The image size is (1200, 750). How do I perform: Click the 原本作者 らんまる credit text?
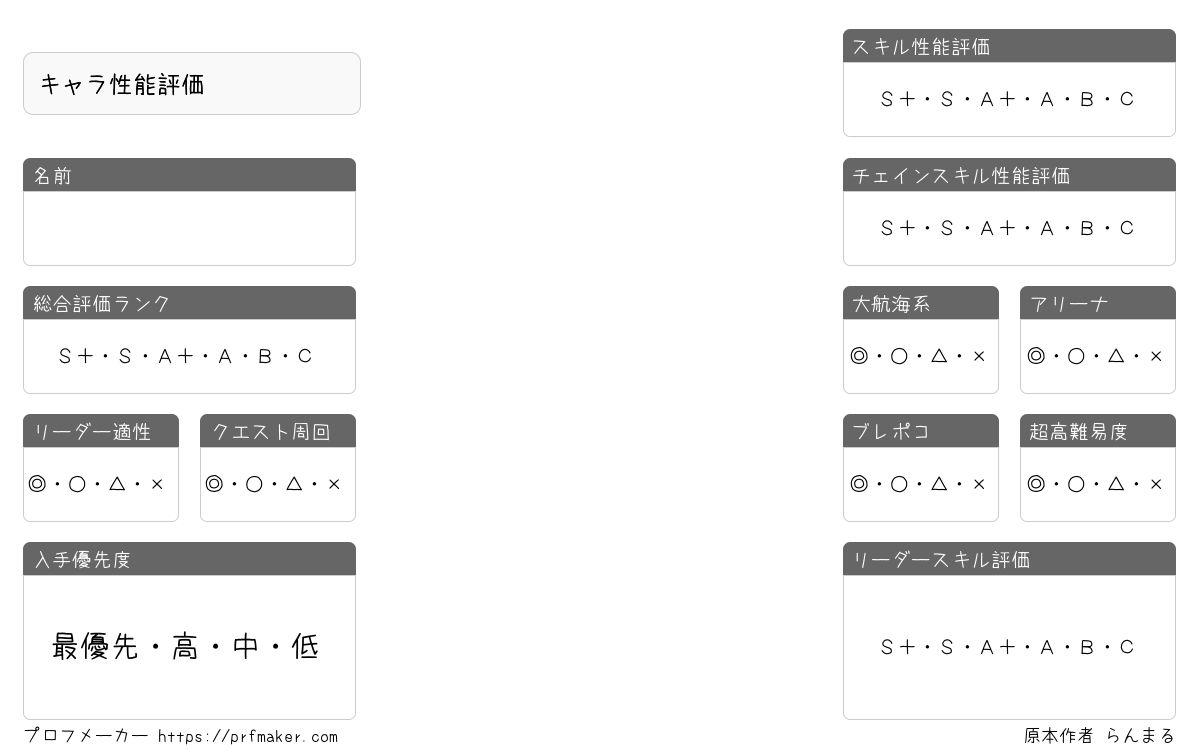1099,736
